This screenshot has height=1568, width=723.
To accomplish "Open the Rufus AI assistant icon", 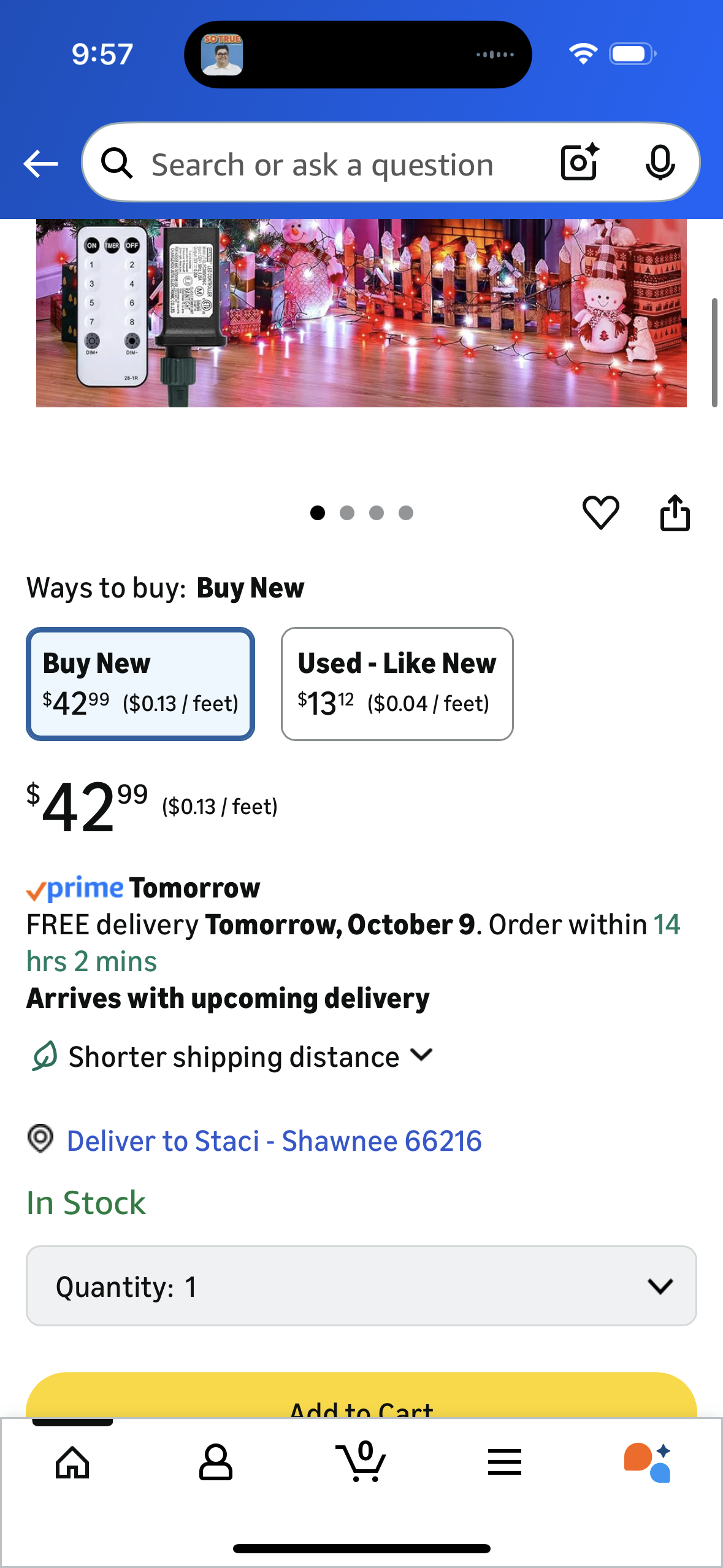I will pyautogui.click(x=648, y=1462).
